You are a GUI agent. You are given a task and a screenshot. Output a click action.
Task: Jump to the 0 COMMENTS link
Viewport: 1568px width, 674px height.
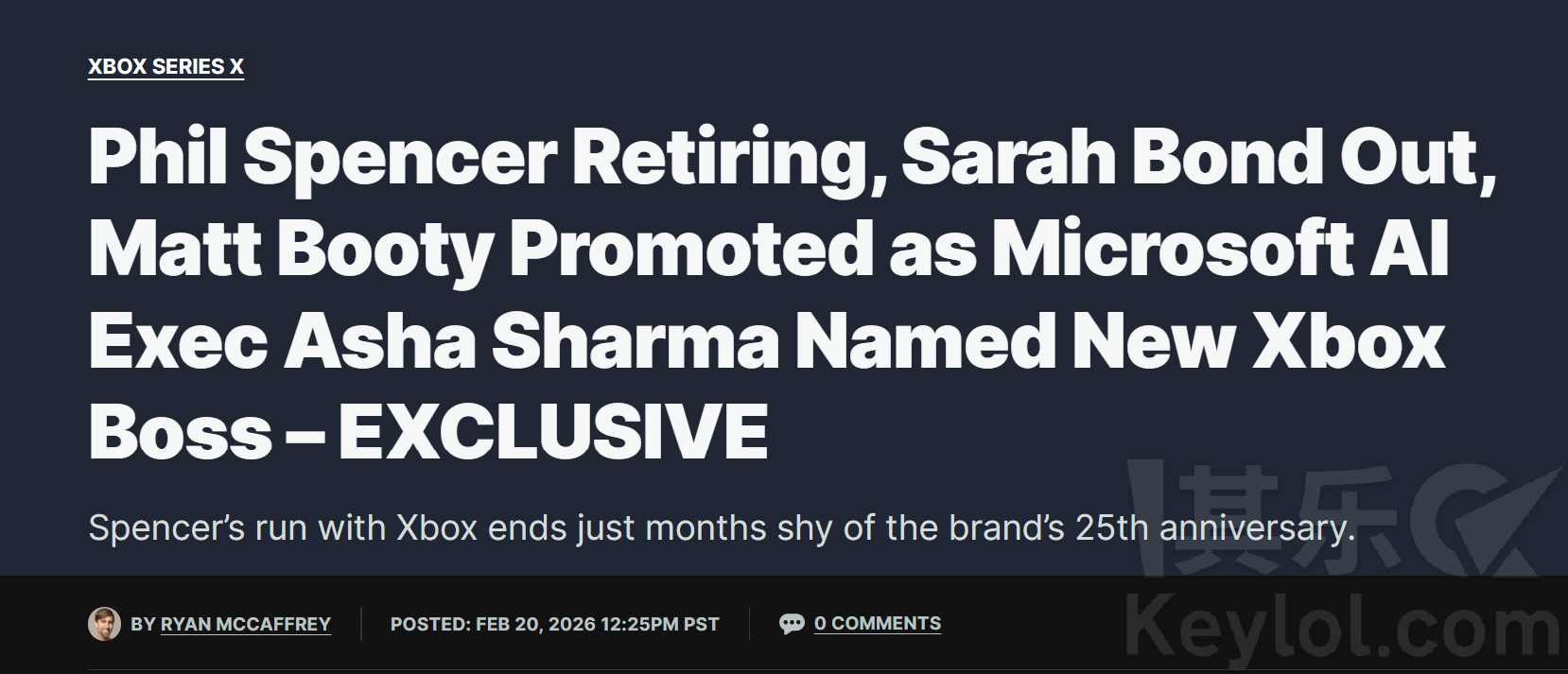[x=877, y=624]
